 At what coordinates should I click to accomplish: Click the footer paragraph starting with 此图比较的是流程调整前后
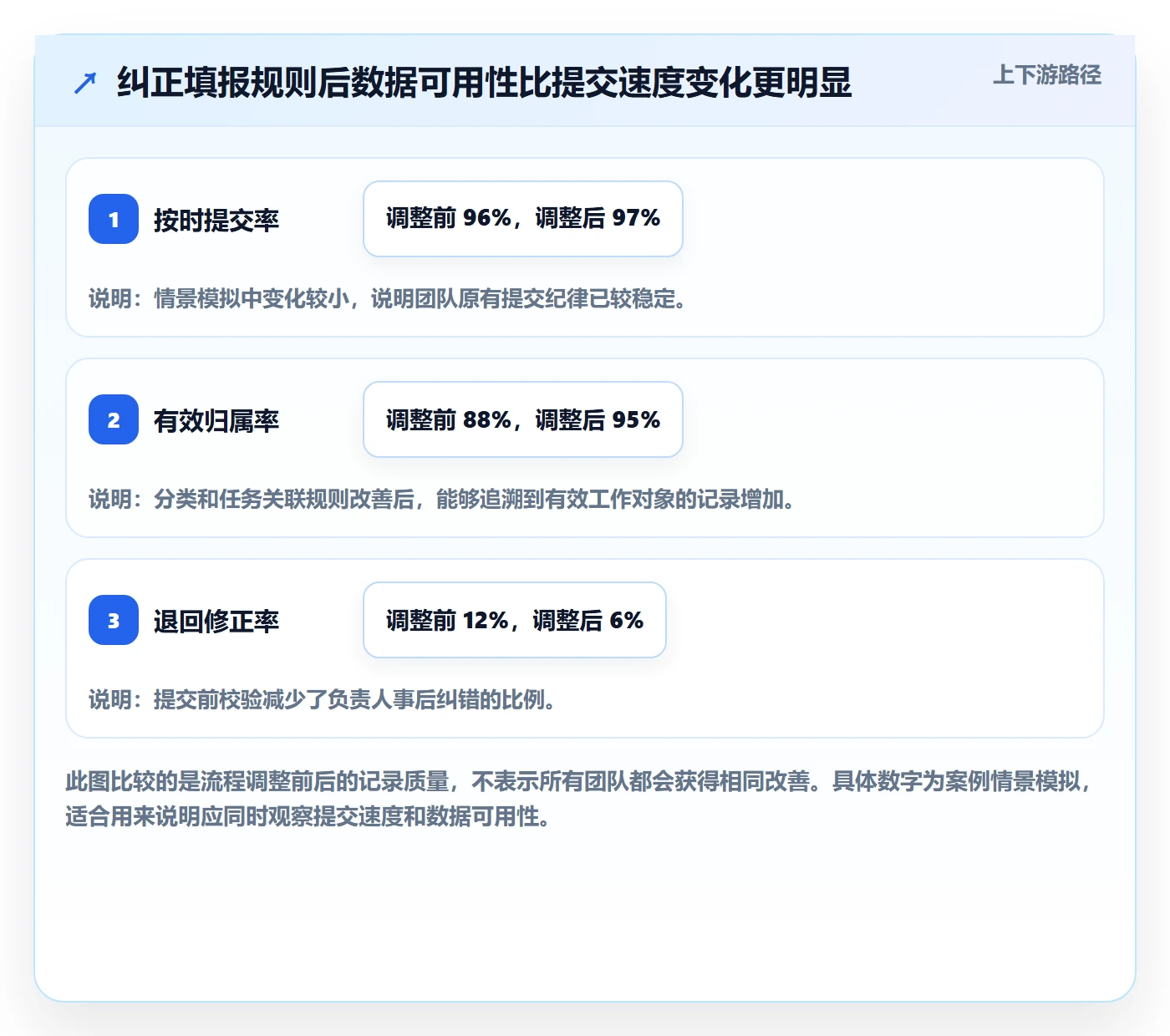579,799
